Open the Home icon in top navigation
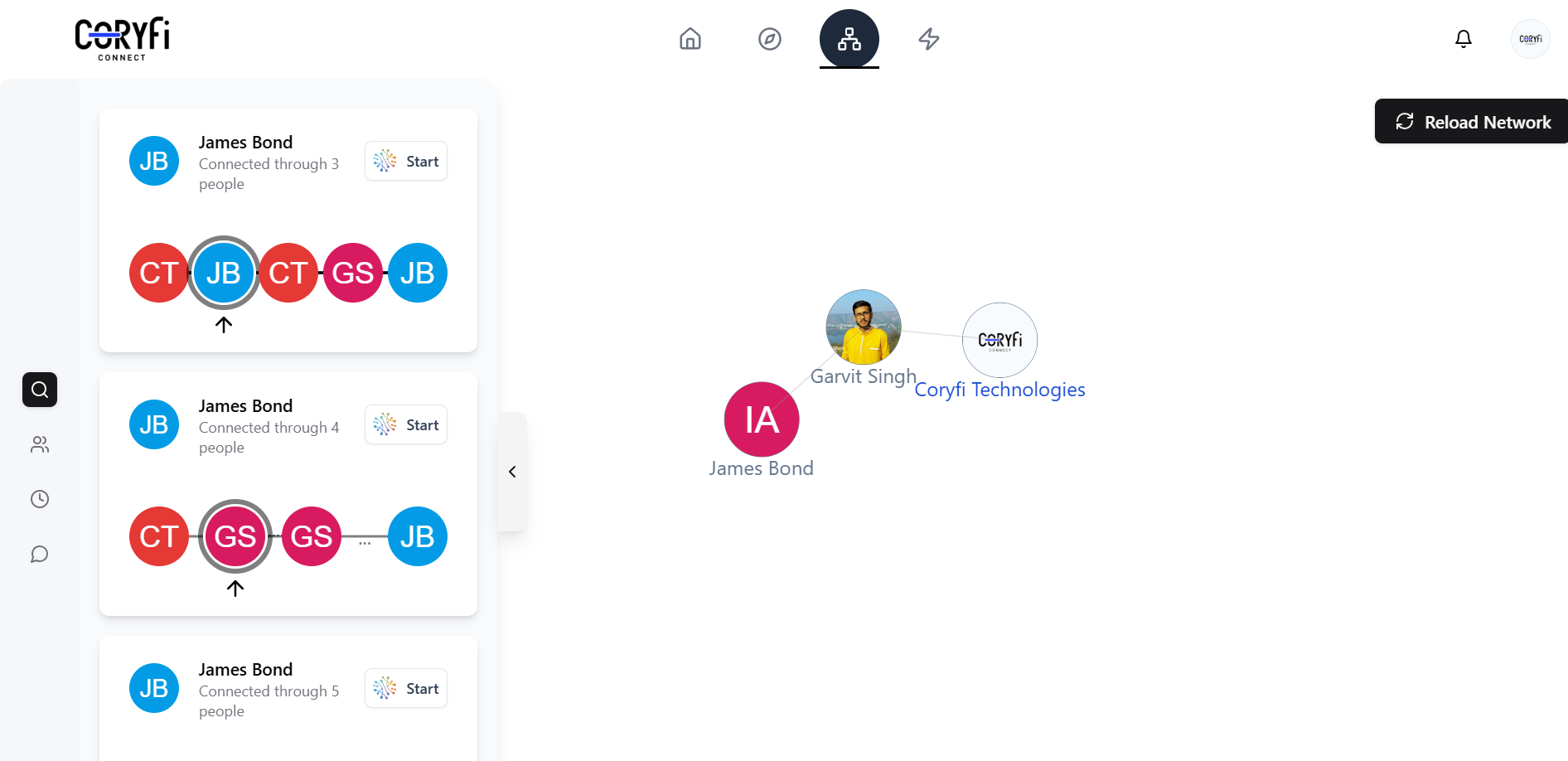Viewport: 1568px width, 761px height. 690,39
